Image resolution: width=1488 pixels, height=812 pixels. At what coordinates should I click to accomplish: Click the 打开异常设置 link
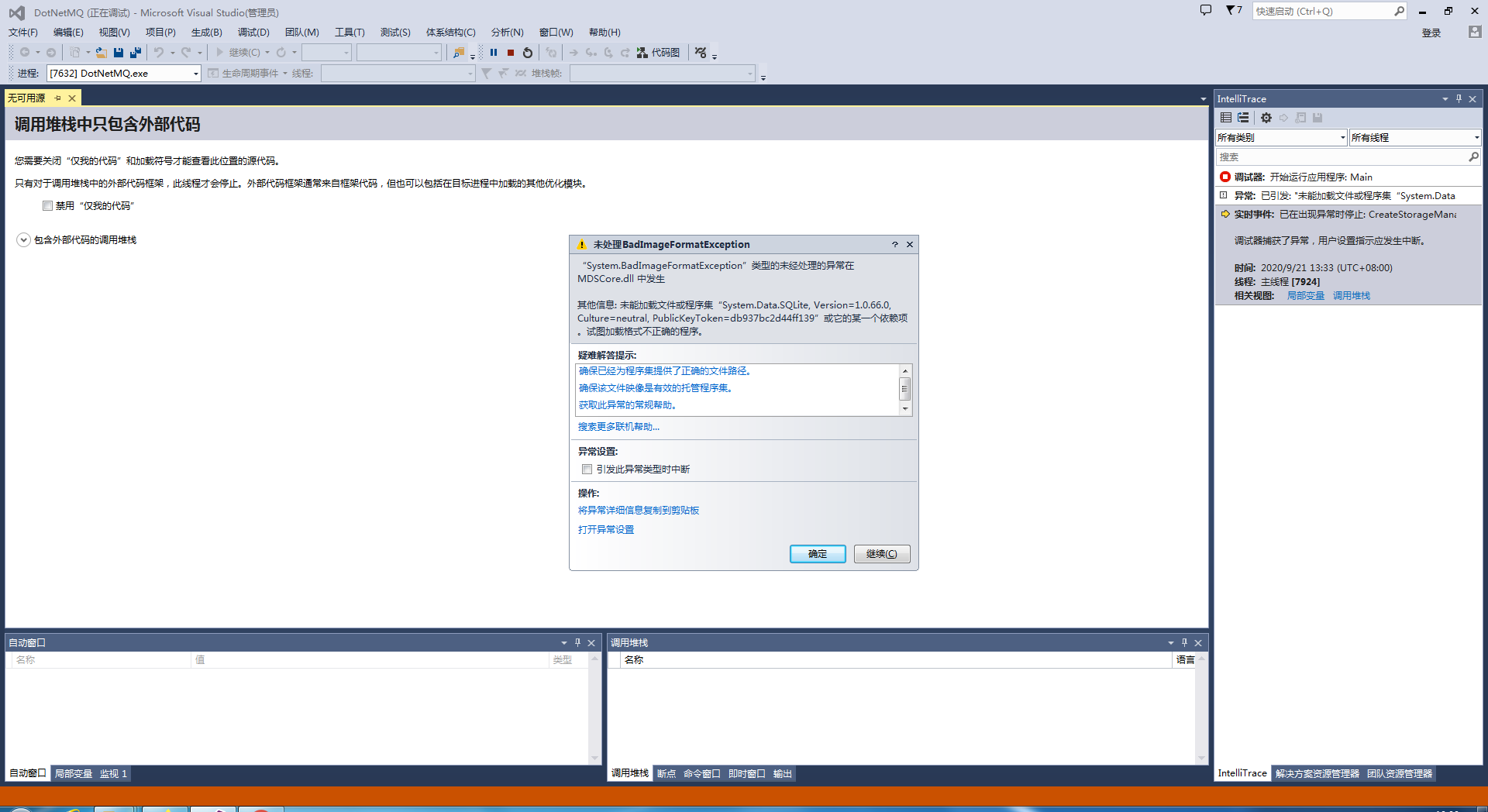click(606, 530)
